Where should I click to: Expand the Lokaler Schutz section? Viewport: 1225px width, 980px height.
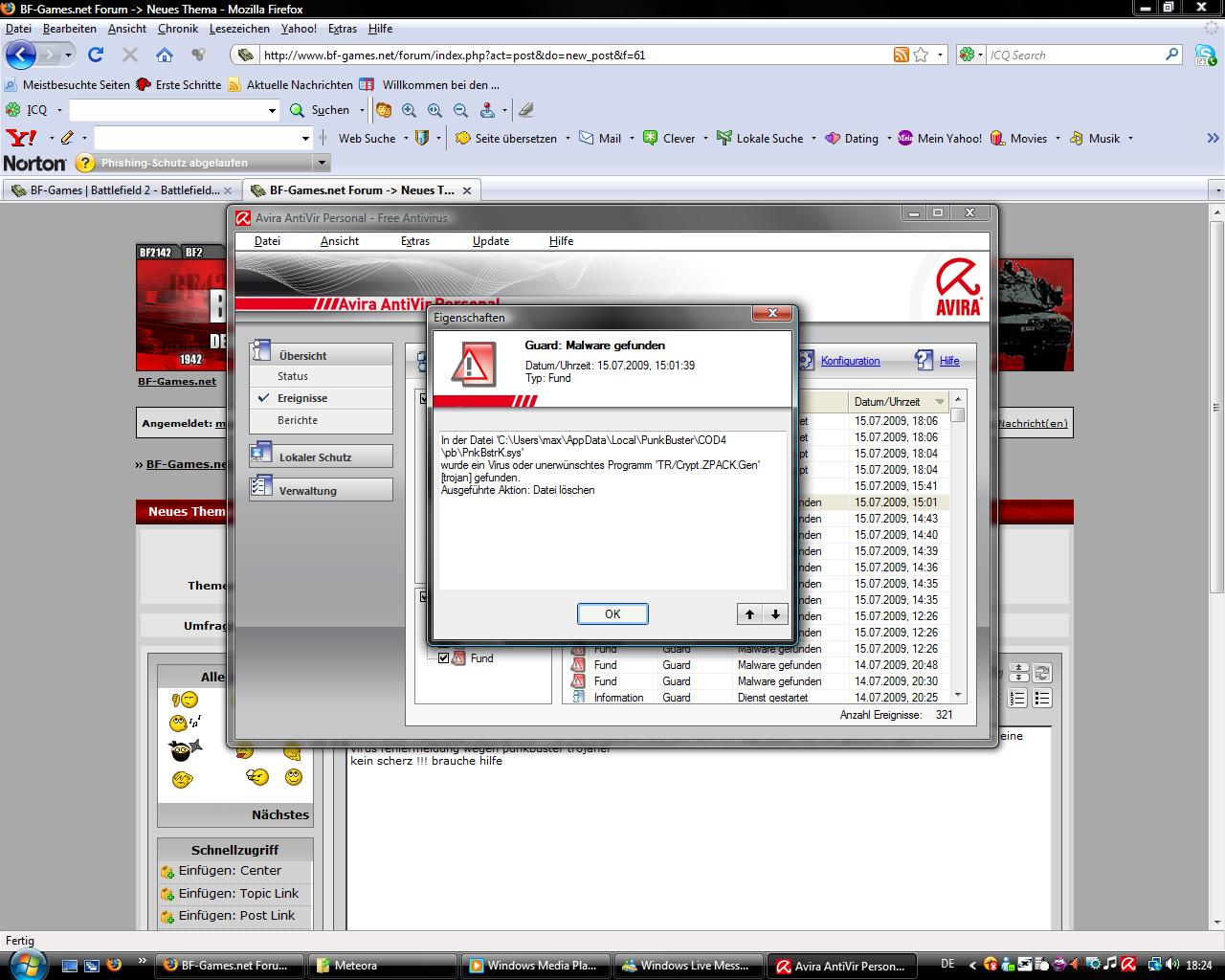pyautogui.click(x=321, y=457)
